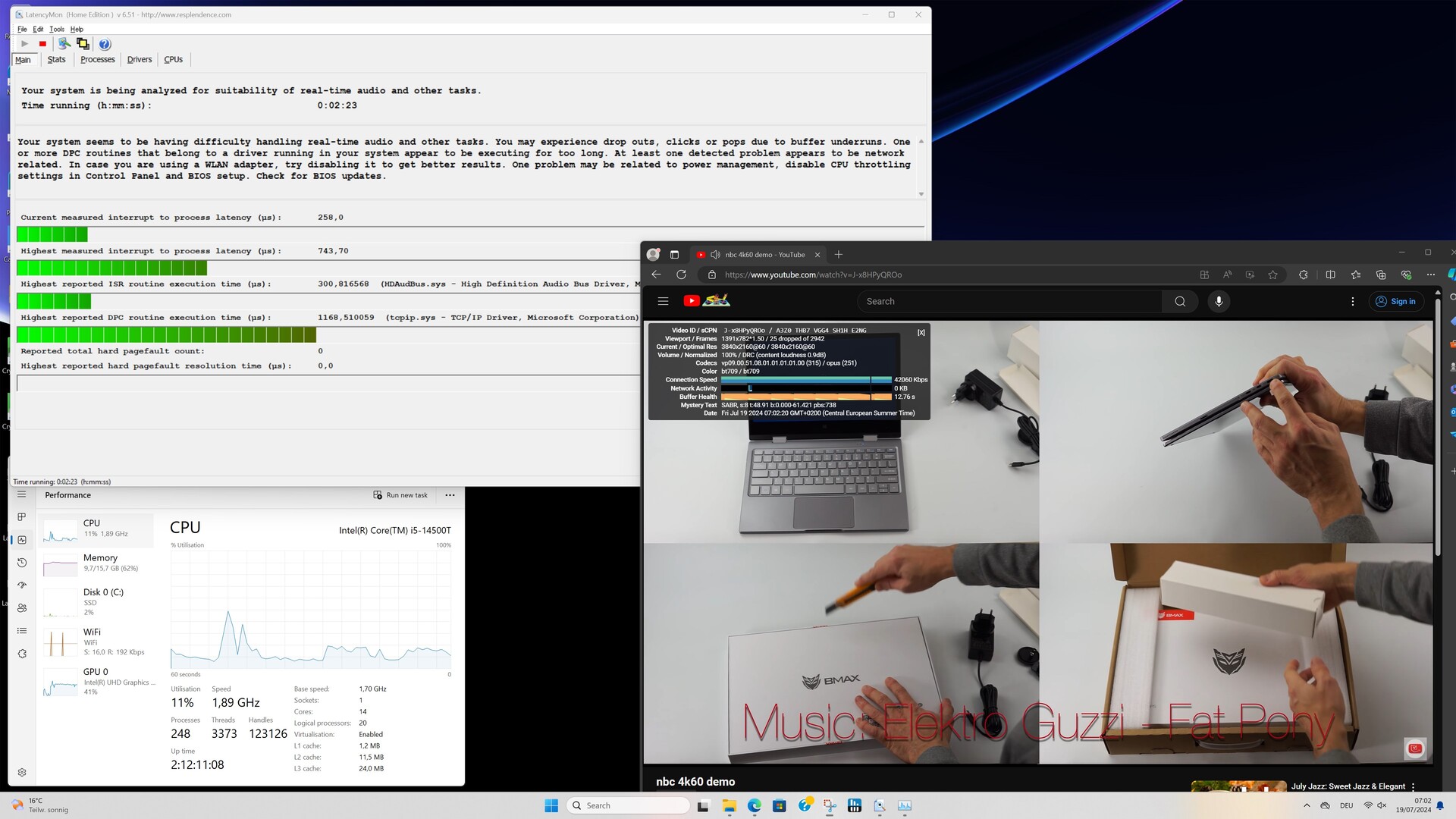The height and width of the screenshot is (819, 1456).
Task: Click the YouTube Sign in button
Action: (1396, 301)
